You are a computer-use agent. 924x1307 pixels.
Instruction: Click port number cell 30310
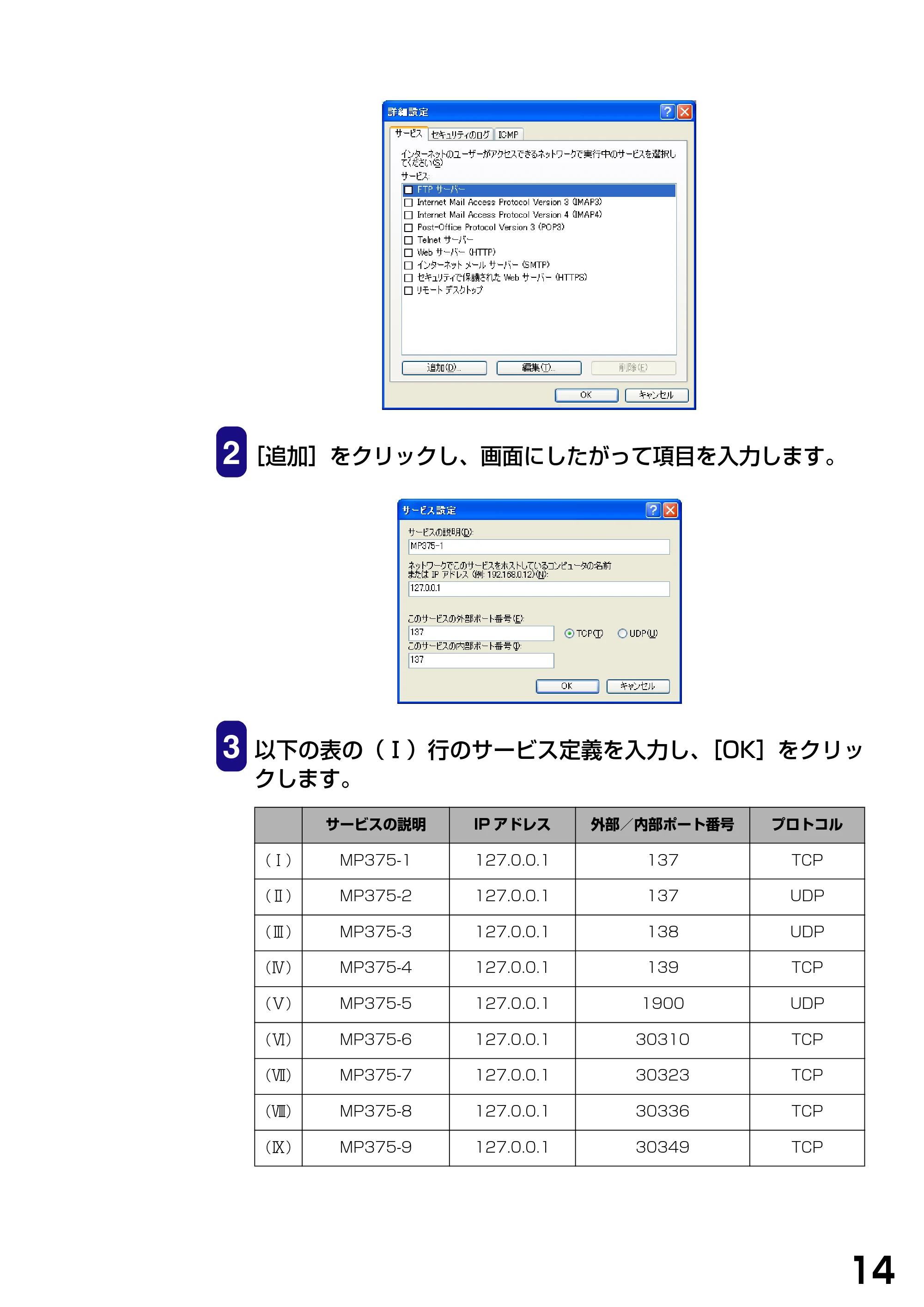click(662, 1039)
